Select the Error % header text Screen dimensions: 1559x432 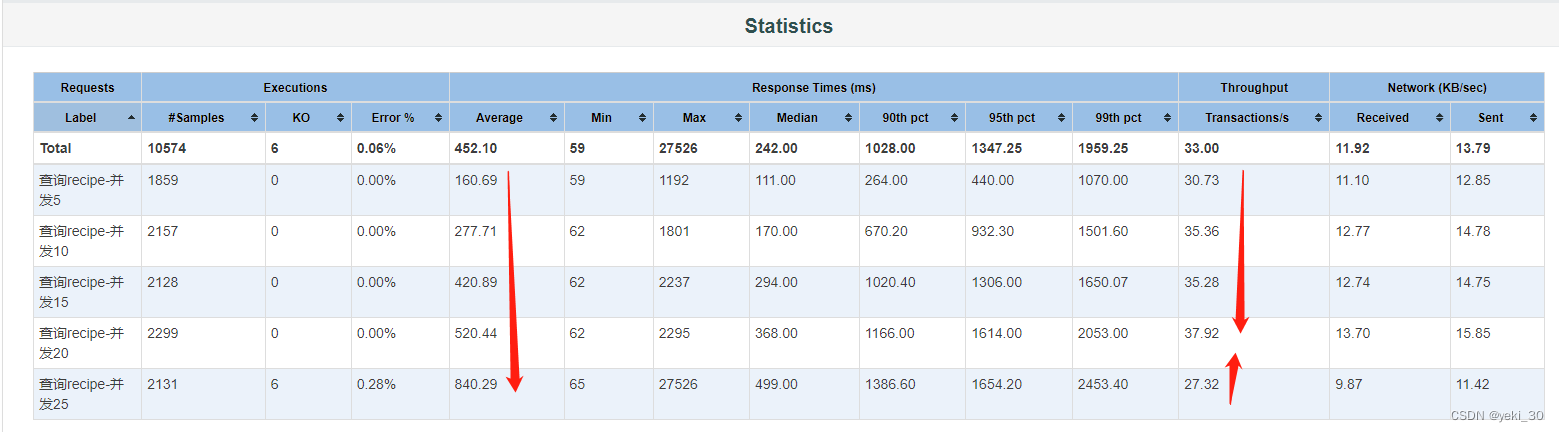(x=393, y=118)
